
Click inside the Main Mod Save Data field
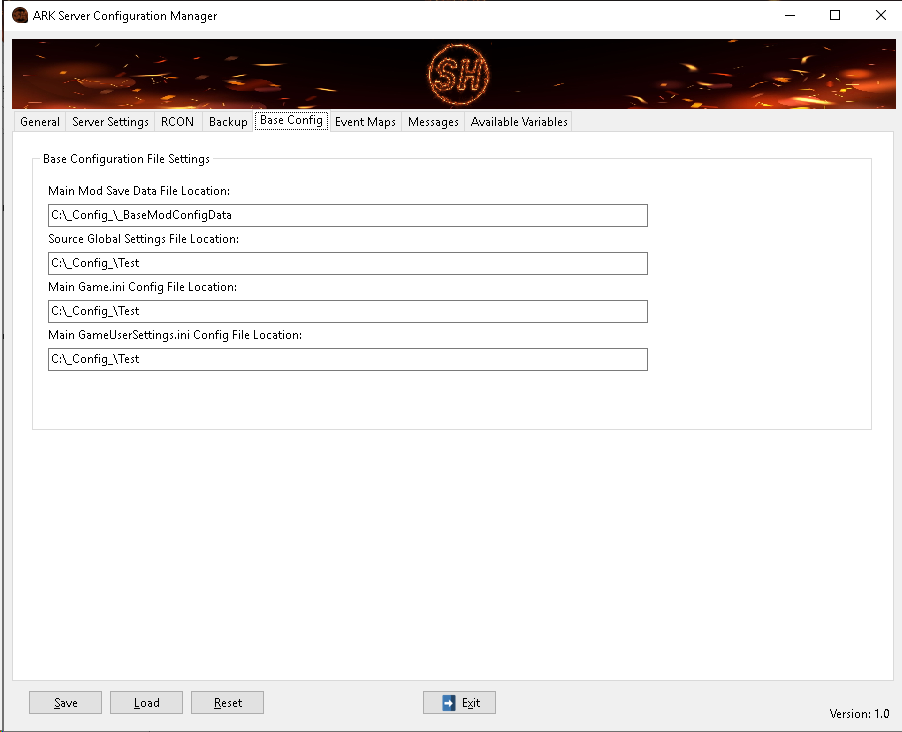(x=347, y=215)
